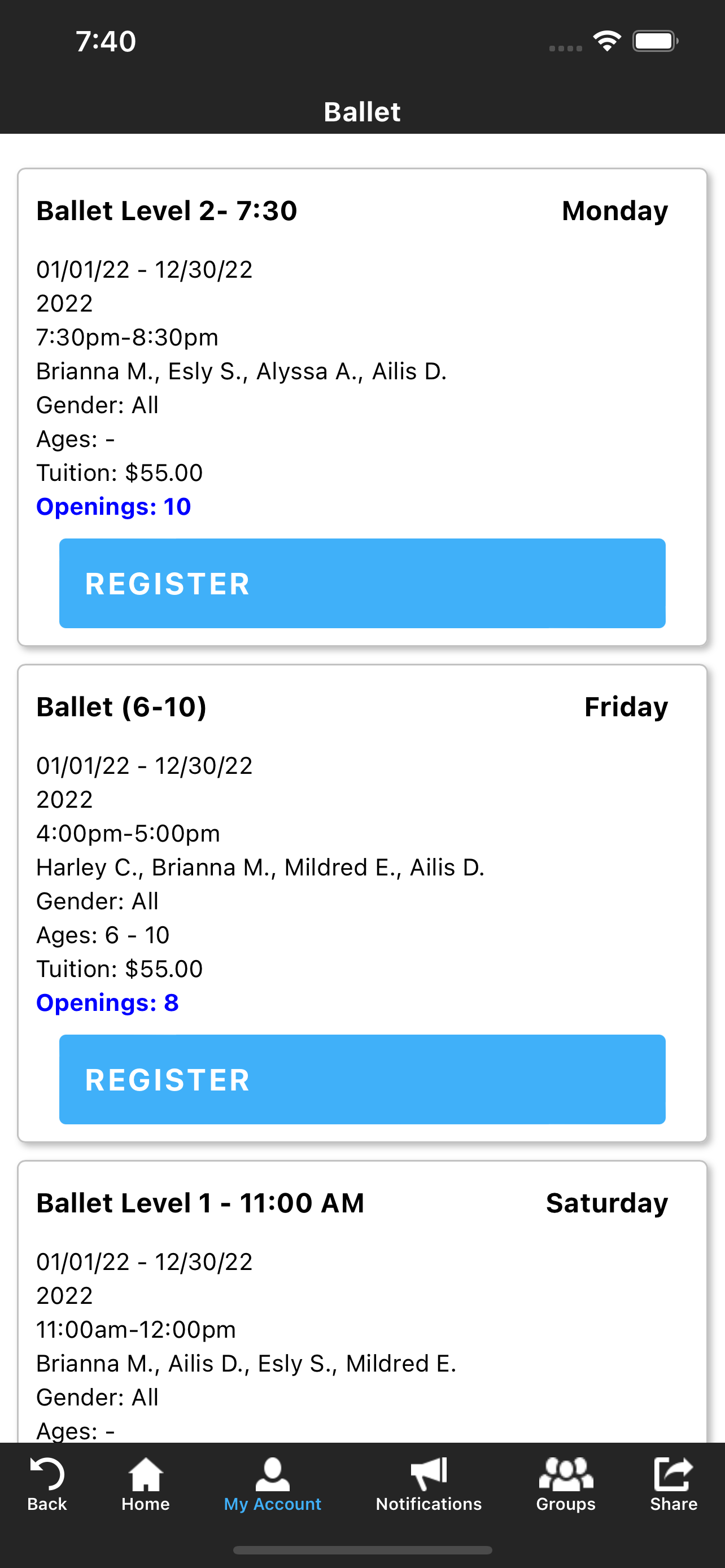Register for Ballet (6-10) Friday class

pos(362,1079)
